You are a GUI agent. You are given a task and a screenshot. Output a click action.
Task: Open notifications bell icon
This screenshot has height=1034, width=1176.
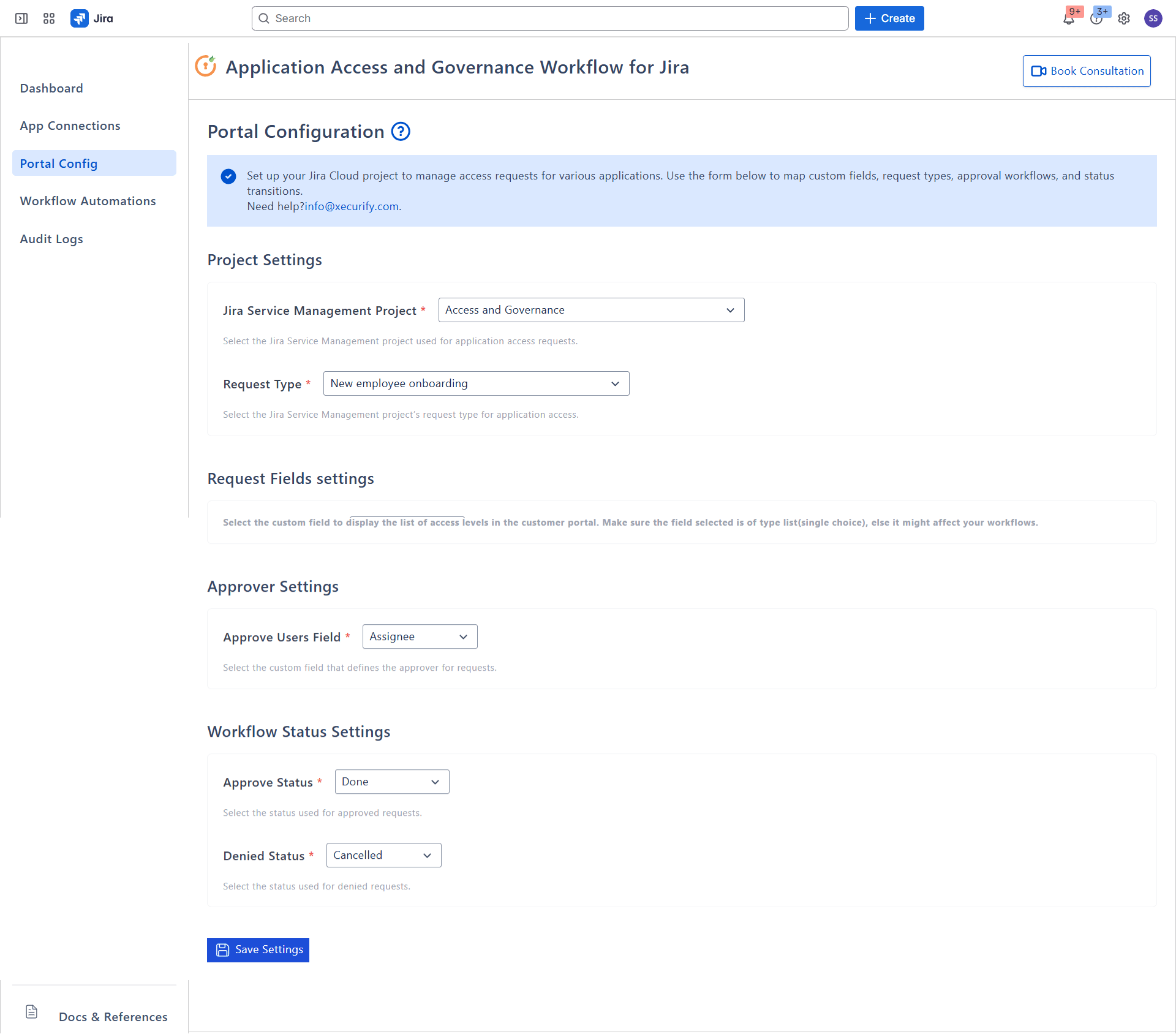[1069, 18]
